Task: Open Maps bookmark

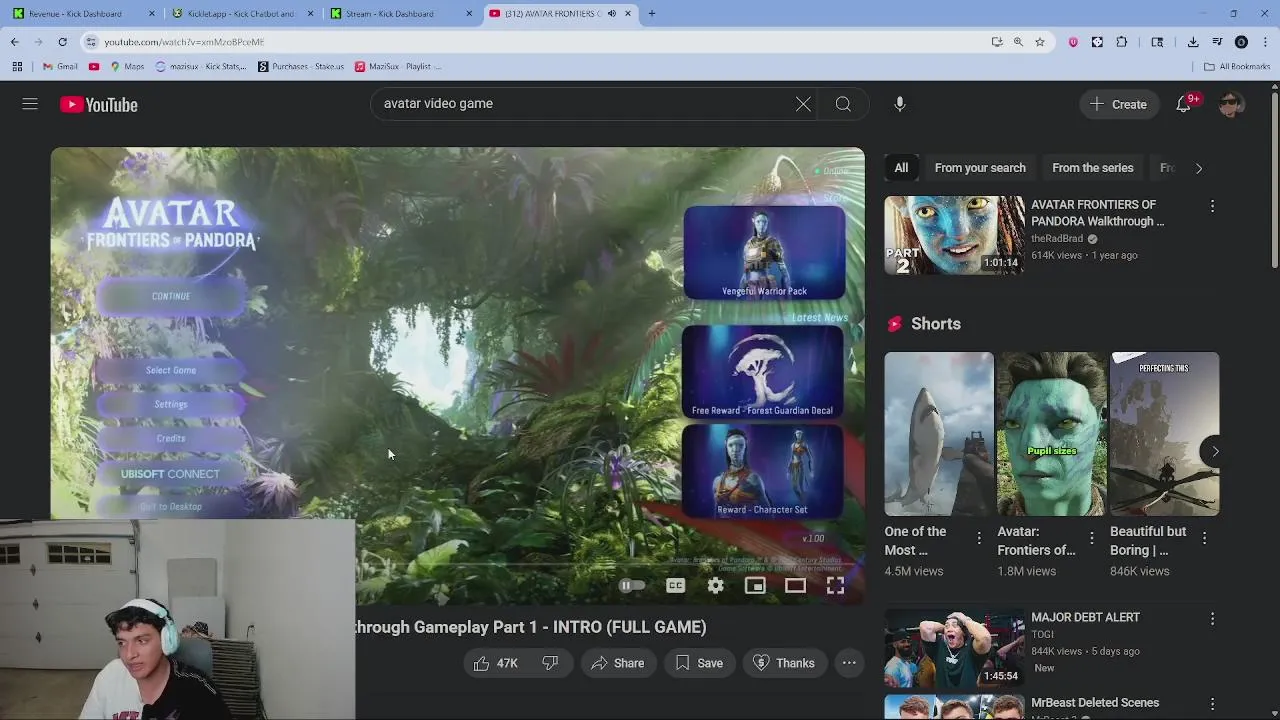Action: coord(127,67)
